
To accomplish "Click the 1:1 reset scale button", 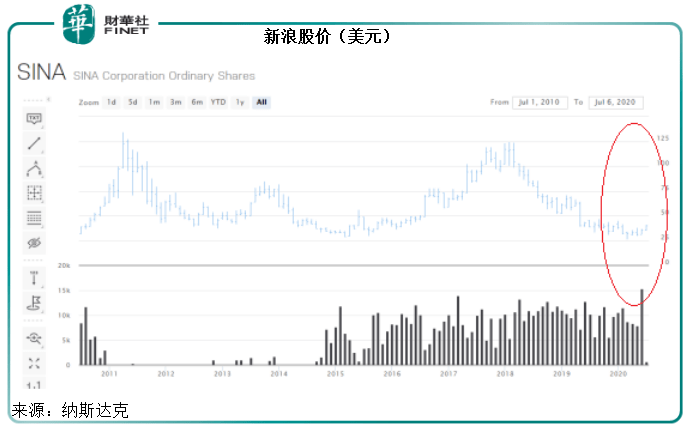I will tap(34, 385).
